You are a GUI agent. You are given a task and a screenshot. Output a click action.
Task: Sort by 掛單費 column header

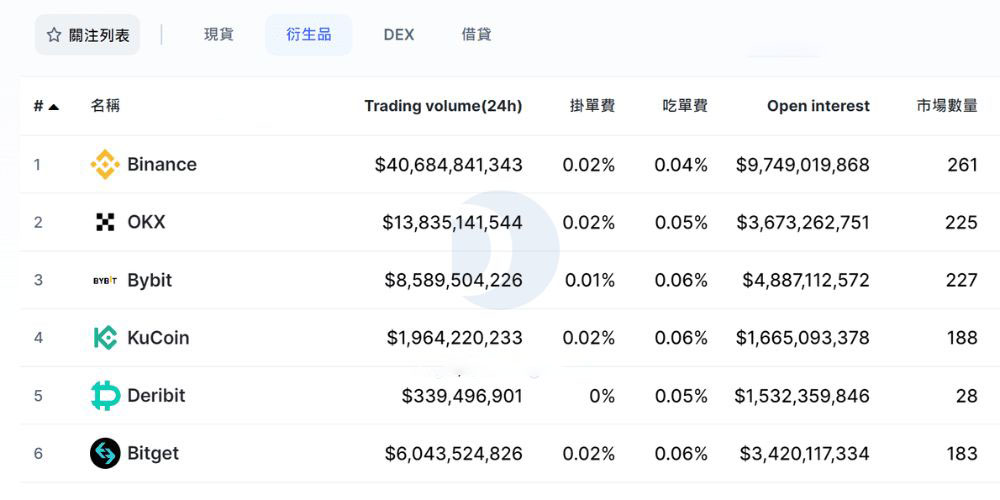(x=592, y=106)
